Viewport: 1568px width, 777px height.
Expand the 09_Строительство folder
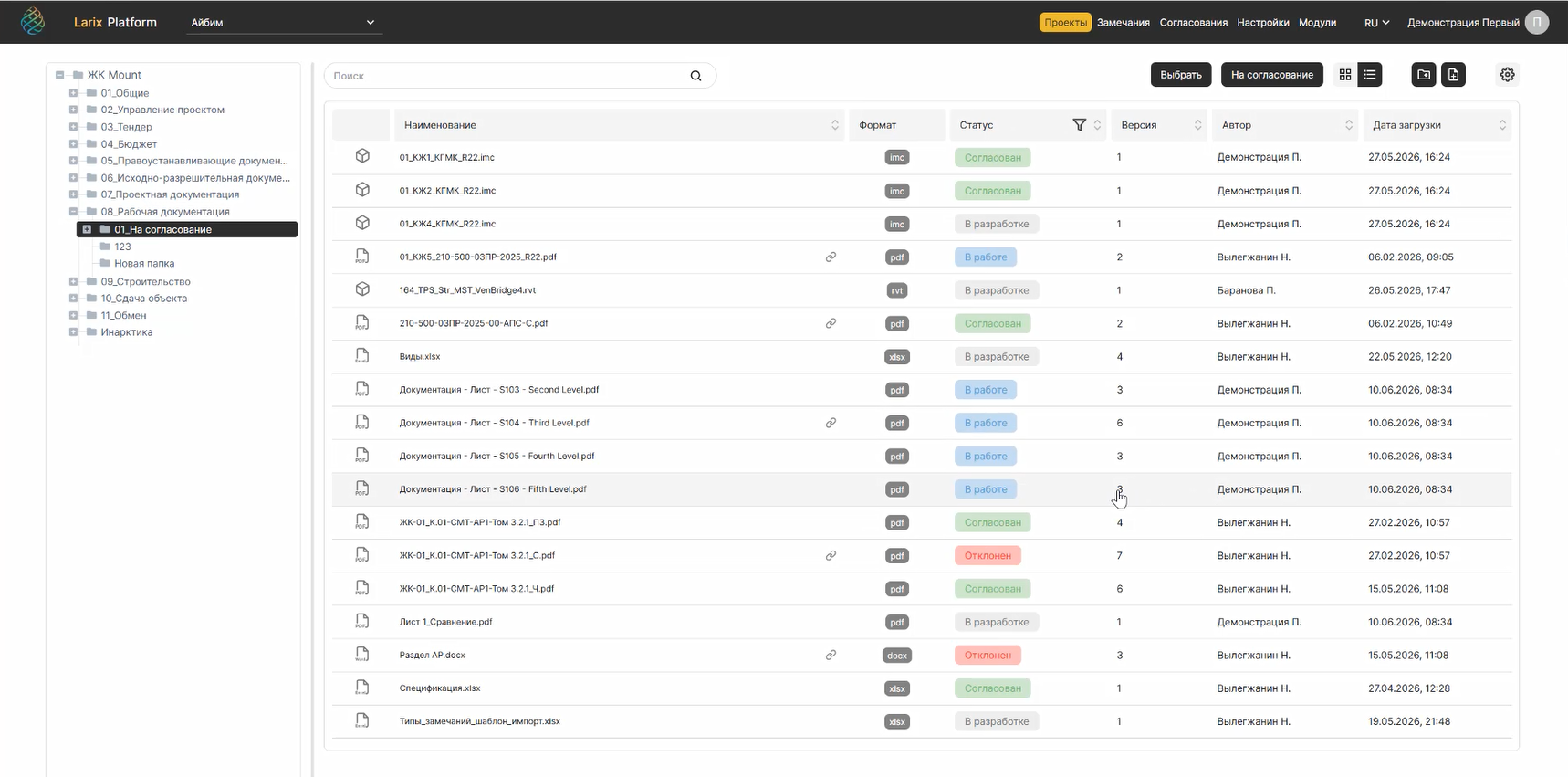point(73,281)
